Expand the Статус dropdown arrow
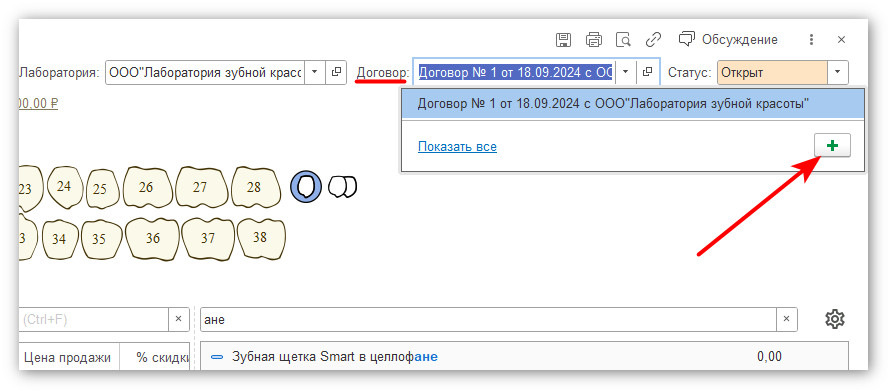 839,72
